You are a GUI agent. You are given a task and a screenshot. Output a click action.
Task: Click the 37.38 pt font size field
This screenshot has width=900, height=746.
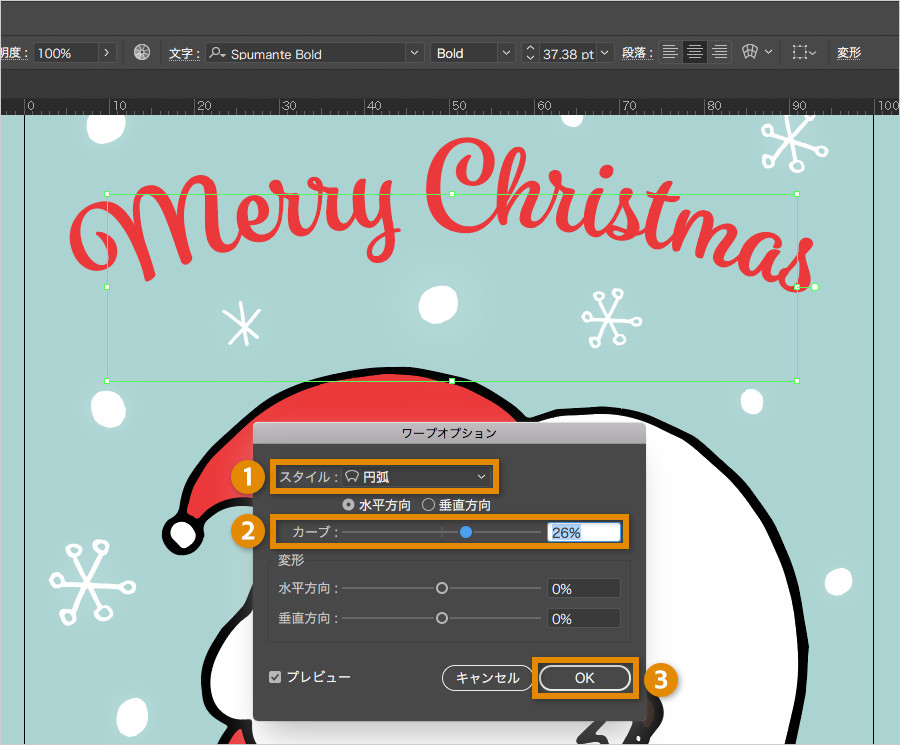pos(568,53)
